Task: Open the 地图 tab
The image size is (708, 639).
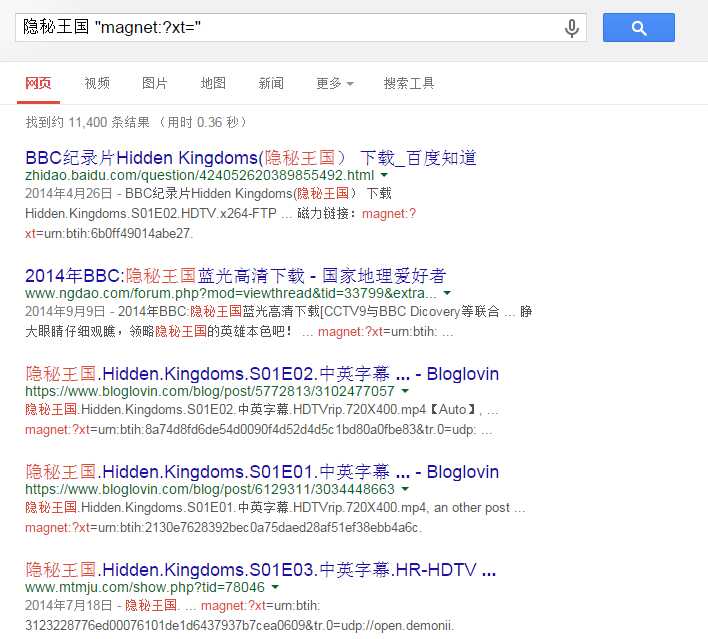Action: click(x=213, y=83)
